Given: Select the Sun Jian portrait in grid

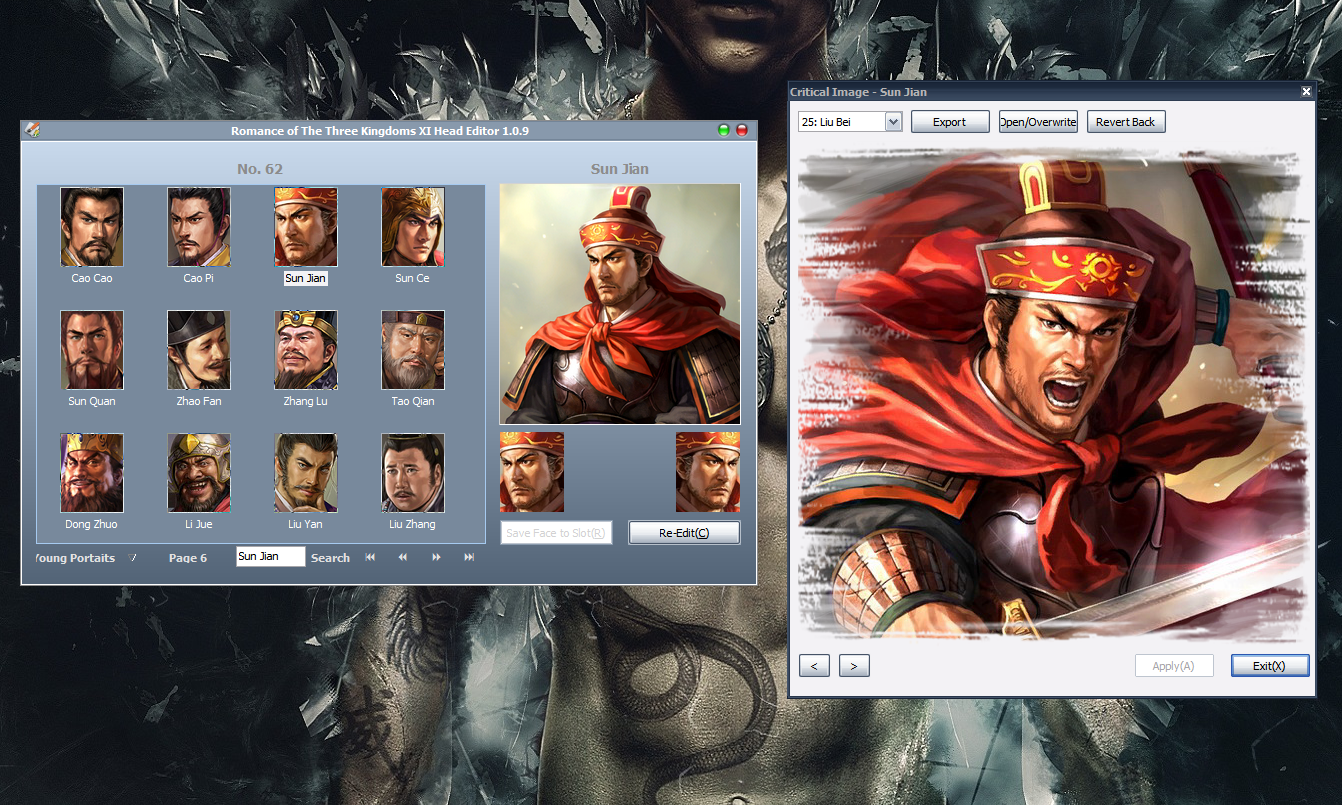Looking at the screenshot, I should pos(306,227).
